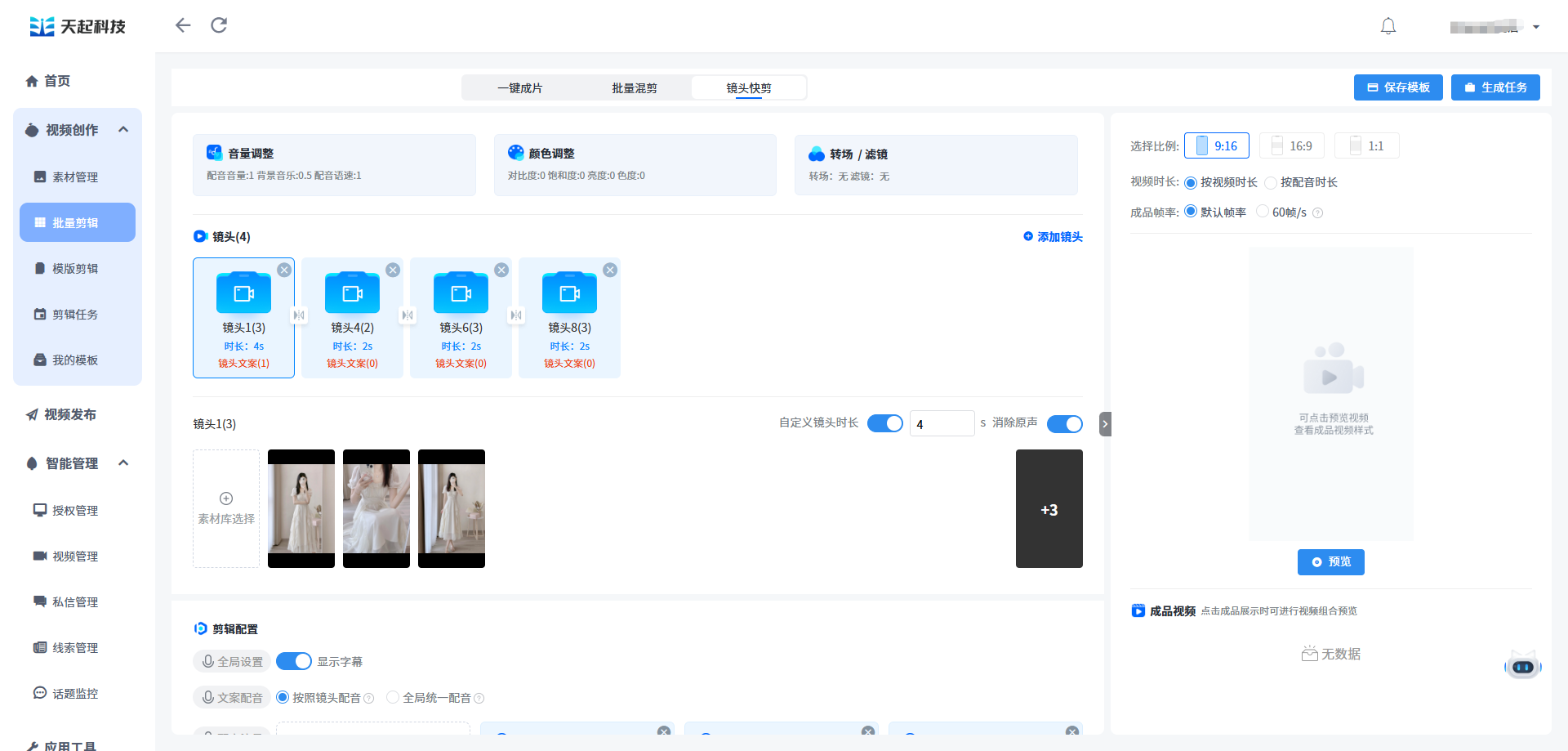Viewport: 1568px width, 751px height.
Task: Click the robot assistant icon
Action: [1522, 666]
